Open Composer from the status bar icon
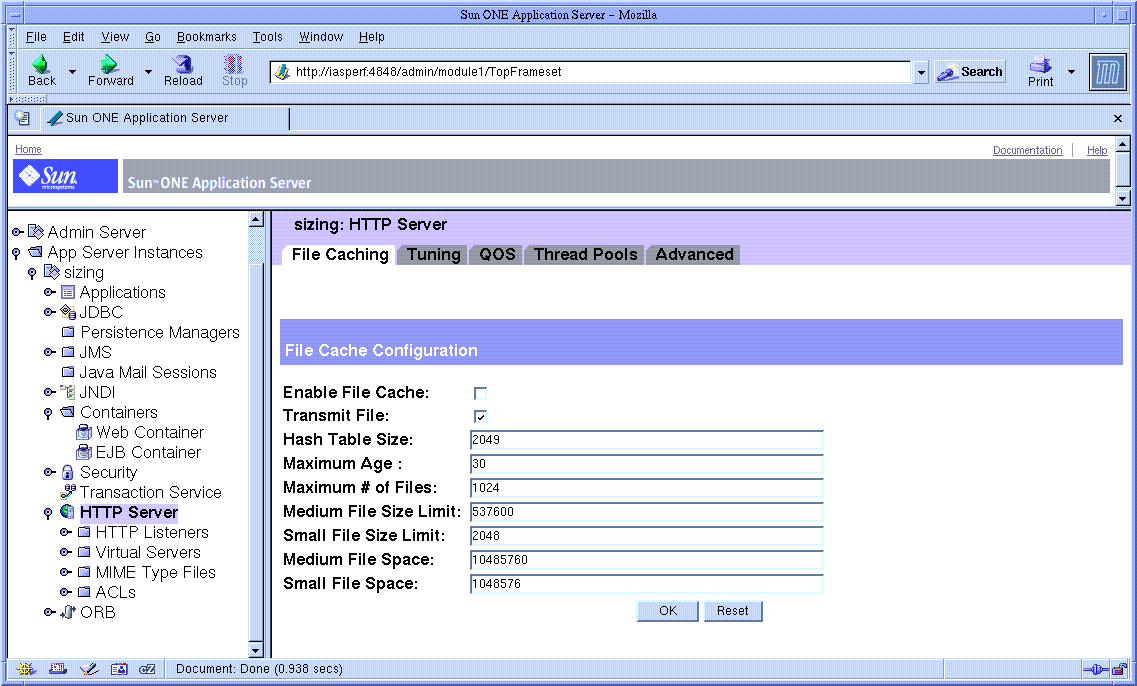The width and height of the screenshot is (1137, 686). [88, 669]
